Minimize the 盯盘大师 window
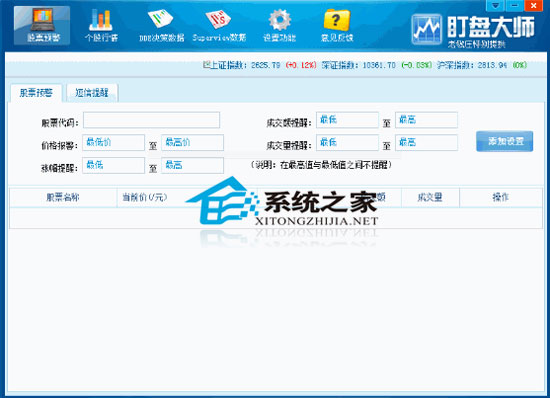 click(515, 5)
